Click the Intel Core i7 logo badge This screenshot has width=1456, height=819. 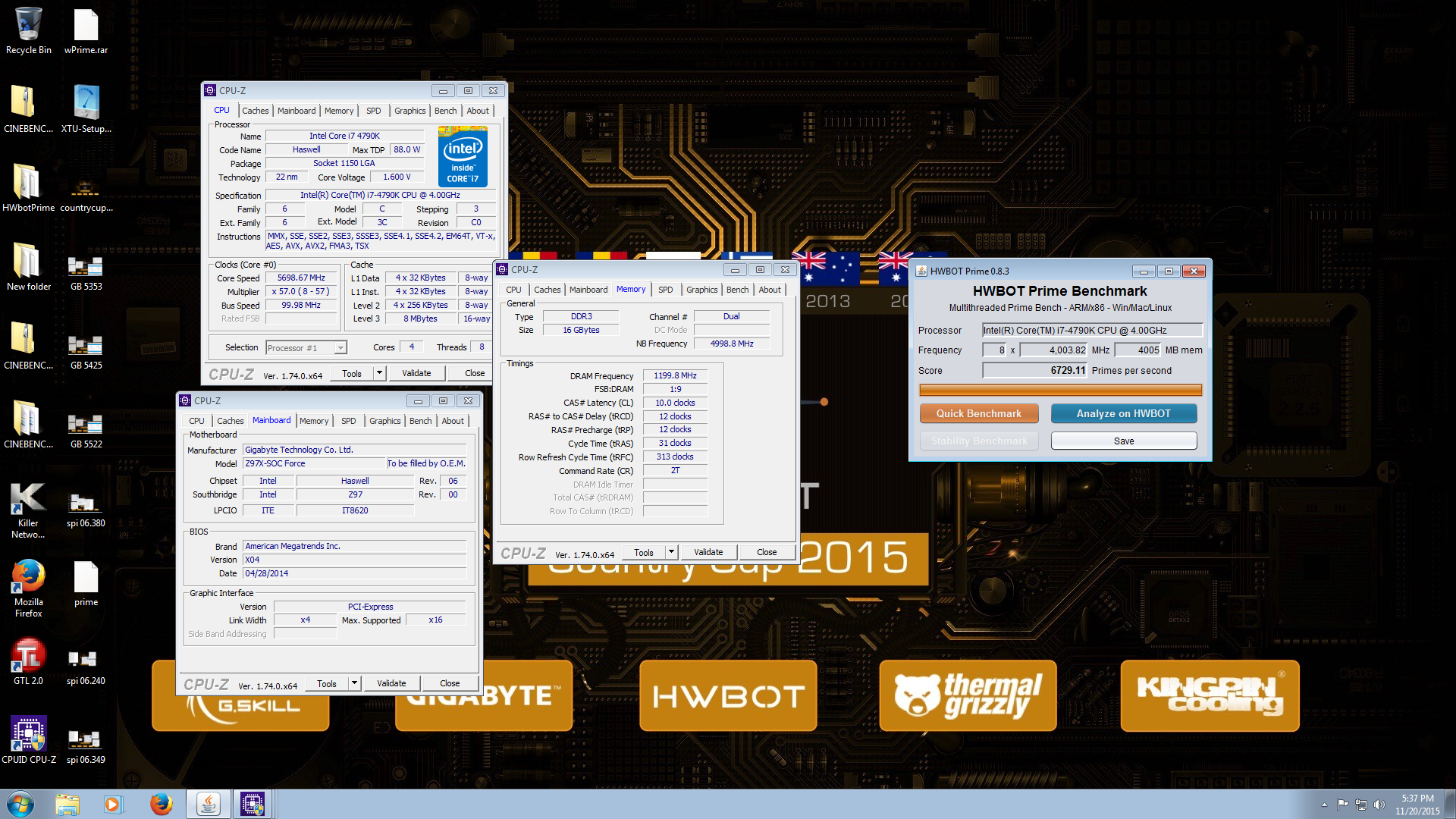pos(463,156)
